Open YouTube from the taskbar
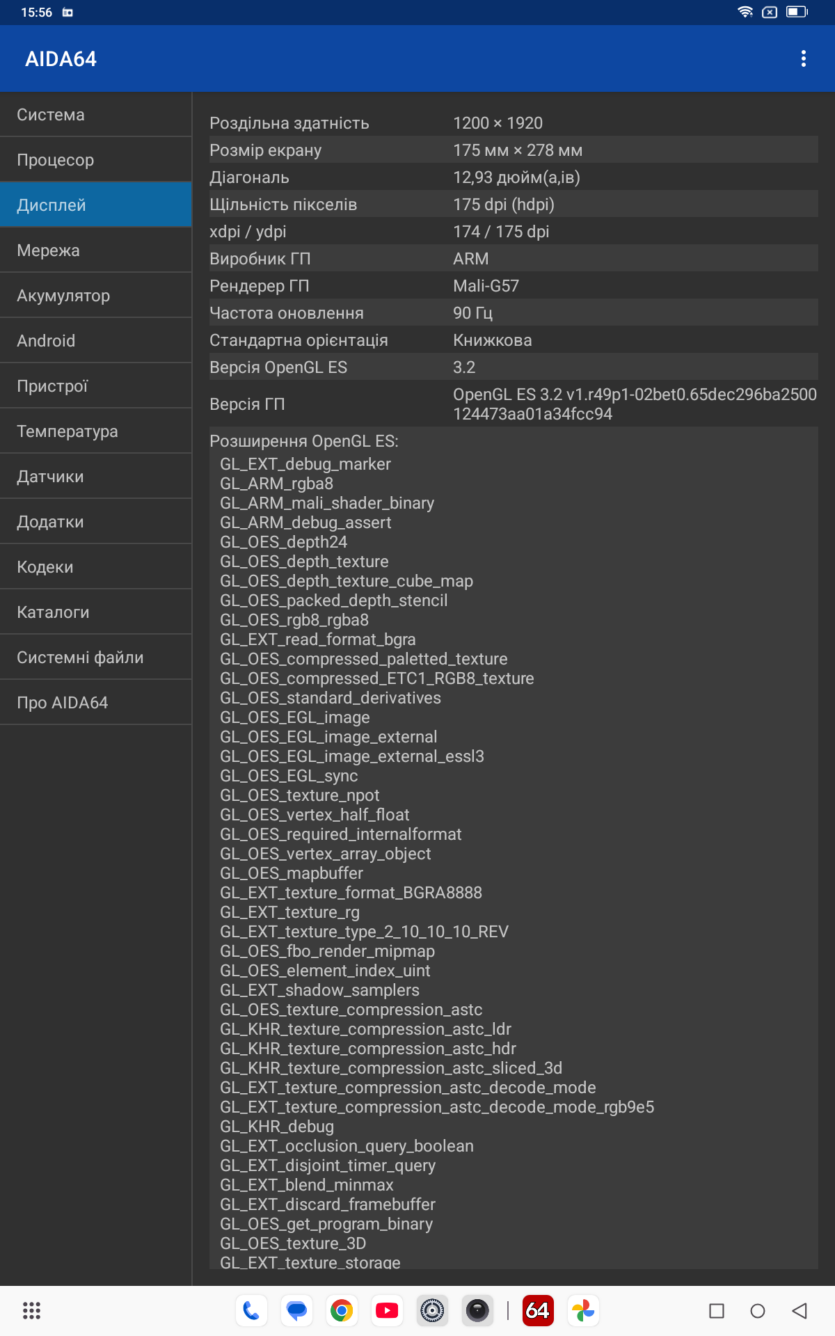 pyautogui.click(x=387, y=1310)
